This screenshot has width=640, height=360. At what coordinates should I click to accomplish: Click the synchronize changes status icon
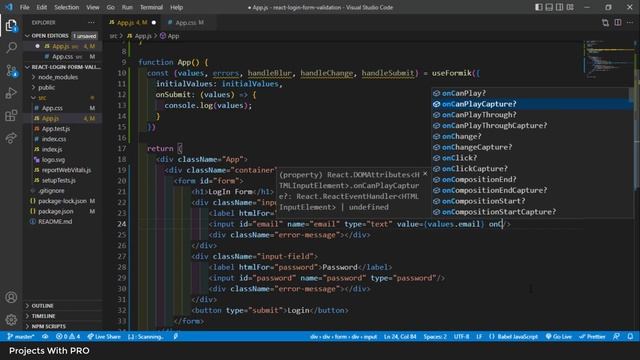pyautogui.click(x=45, y=337)
